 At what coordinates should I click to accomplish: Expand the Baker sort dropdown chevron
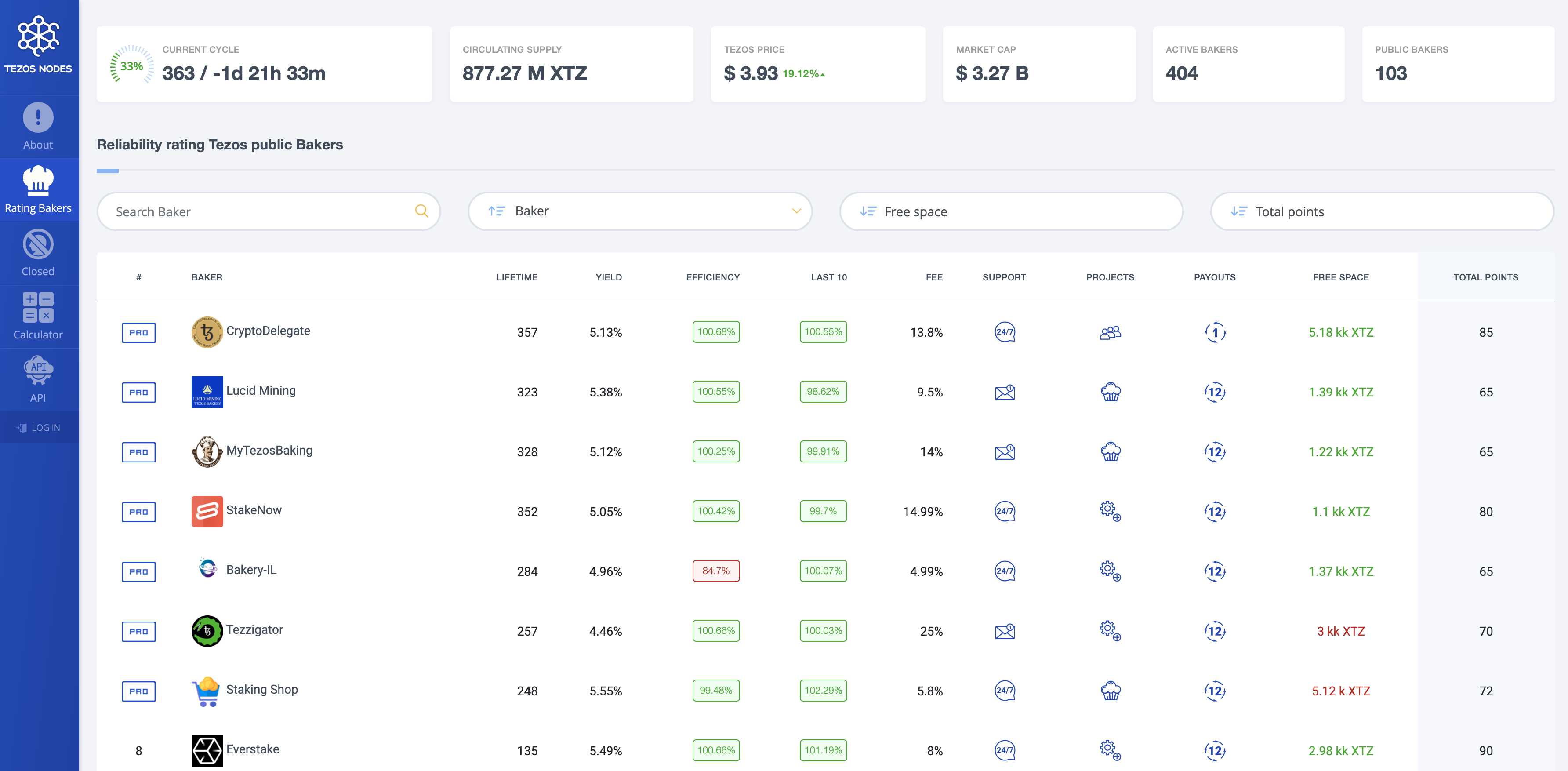795,211
